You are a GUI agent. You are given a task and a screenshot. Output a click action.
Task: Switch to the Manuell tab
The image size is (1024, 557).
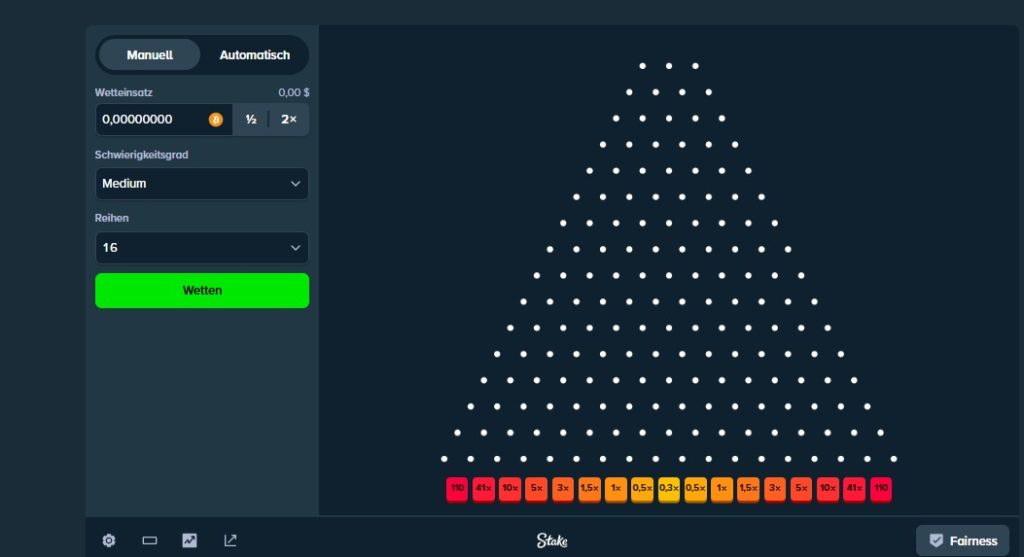[150, 55]
